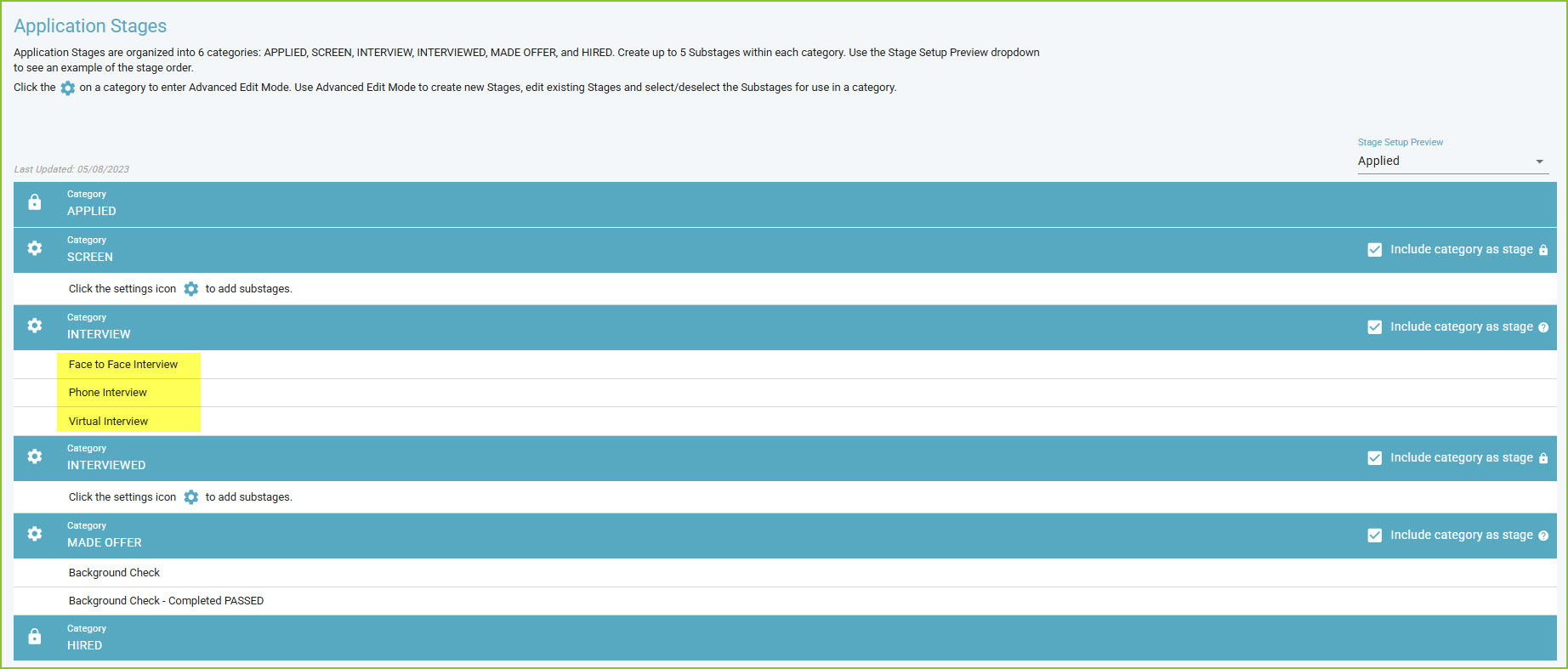
Task: Select the Virtual Interview substage
Action: click(x=108, y=422)
